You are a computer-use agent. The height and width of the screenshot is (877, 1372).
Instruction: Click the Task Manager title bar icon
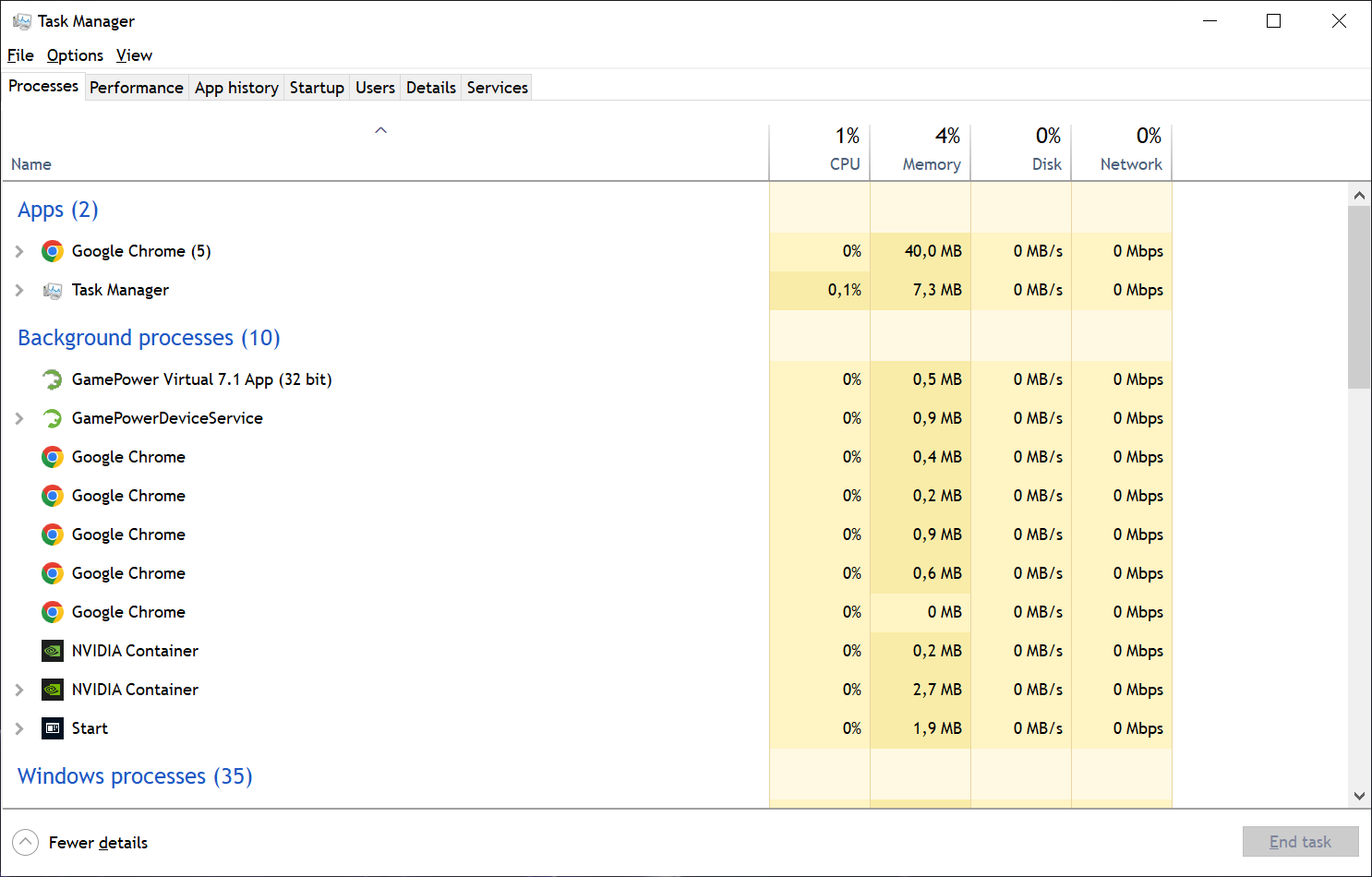pyautogui.click(x=22, y=21)
